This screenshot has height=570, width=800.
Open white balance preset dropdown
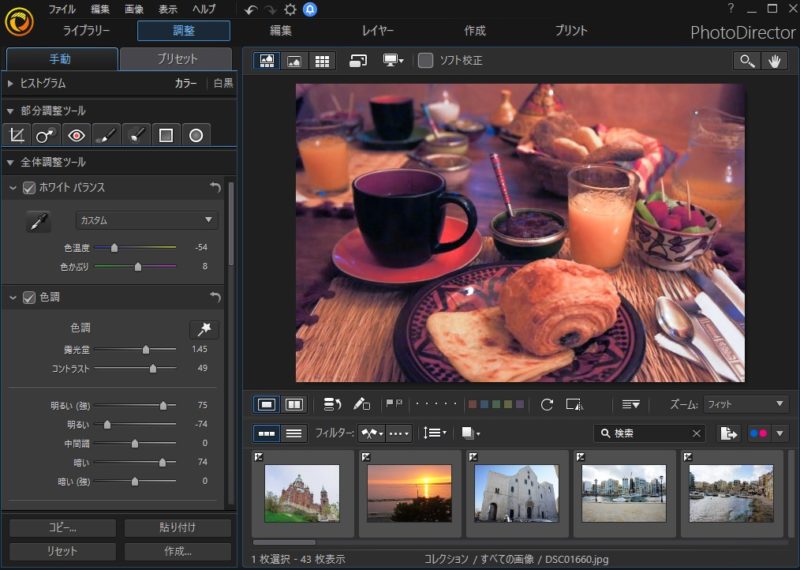pos(147,220)
